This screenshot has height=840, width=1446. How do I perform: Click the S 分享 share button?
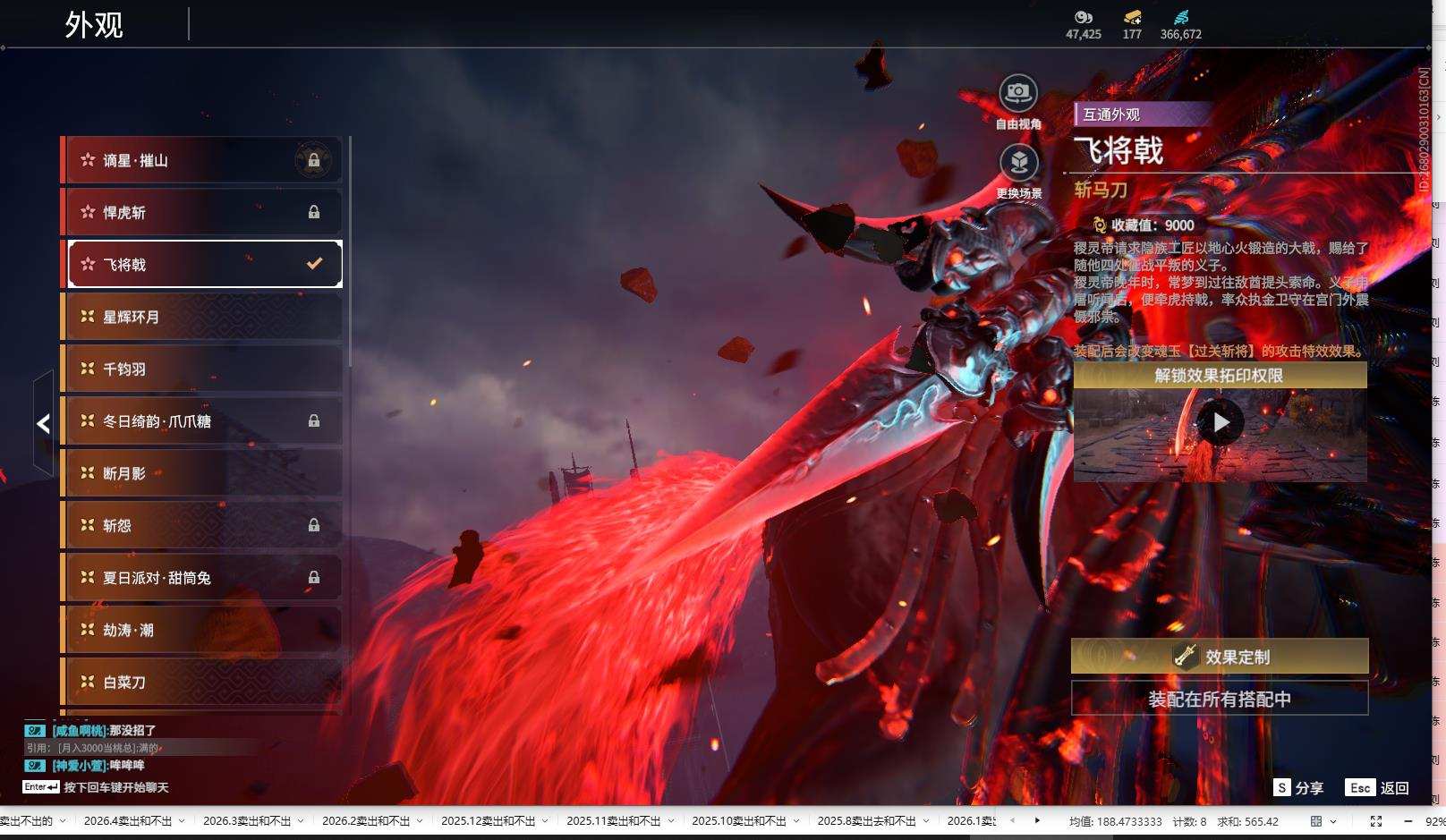(1298, 788)
